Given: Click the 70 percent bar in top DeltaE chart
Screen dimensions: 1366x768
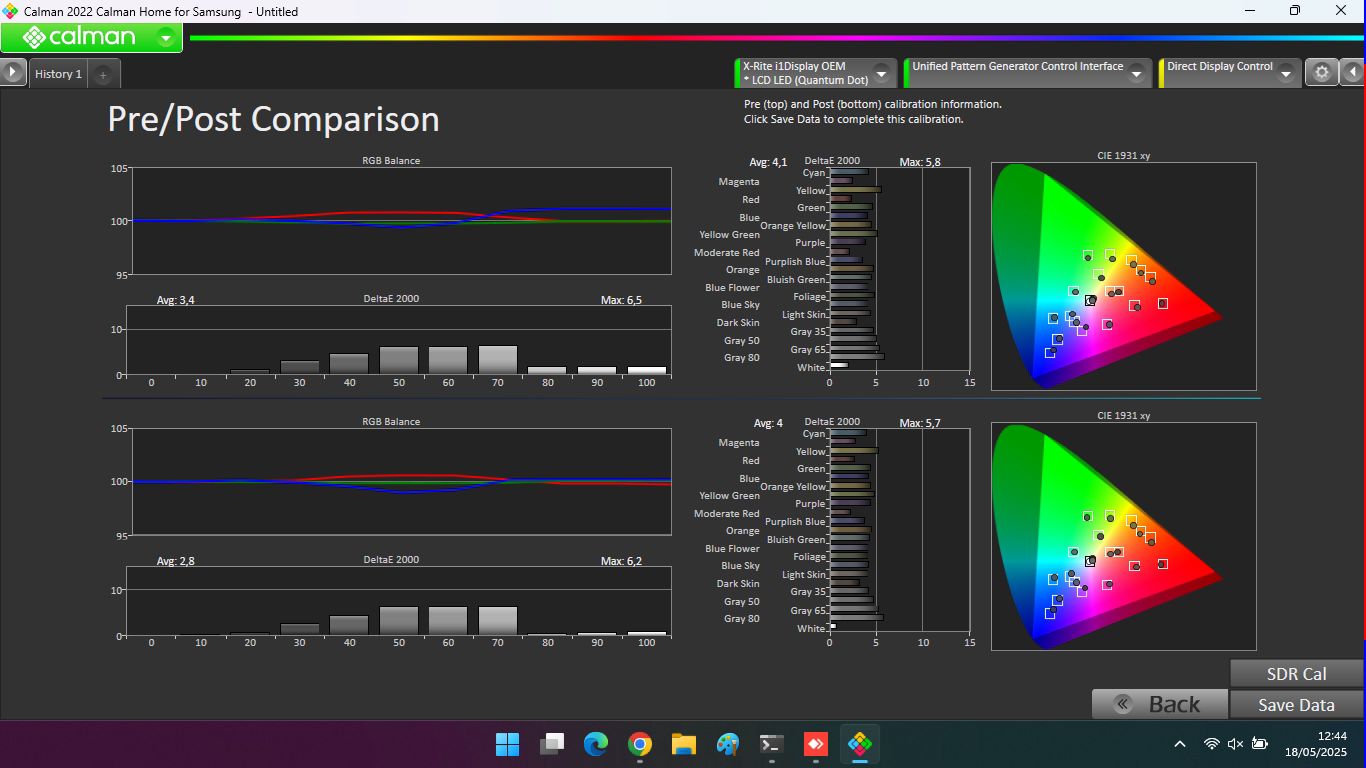Looking at the screenshot, I should click(498, 360).
